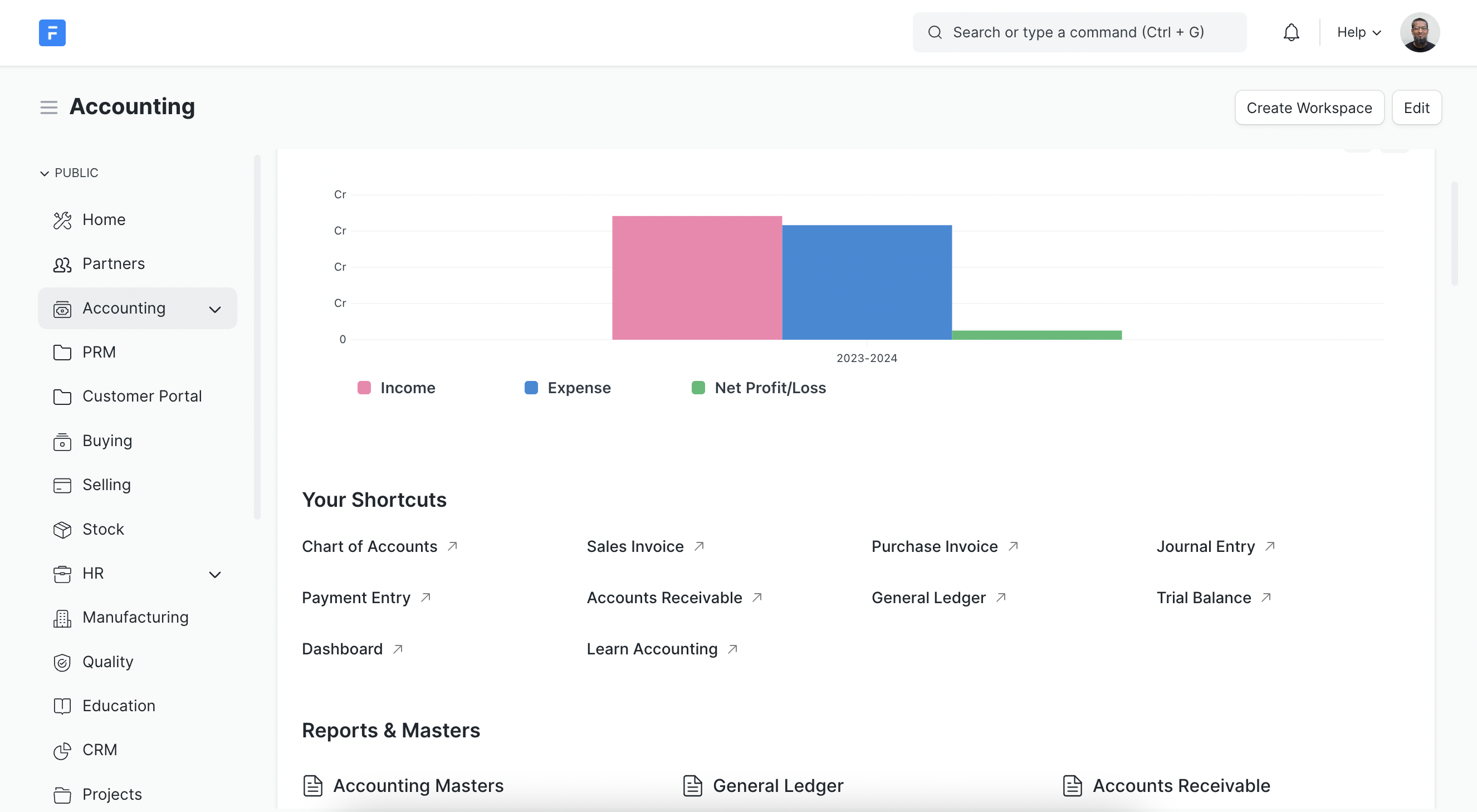Image resolution: width=1477 pixels, height=812 pixels.
Task: Hide the Net Profit/Loss series
Action: [759, 388]
